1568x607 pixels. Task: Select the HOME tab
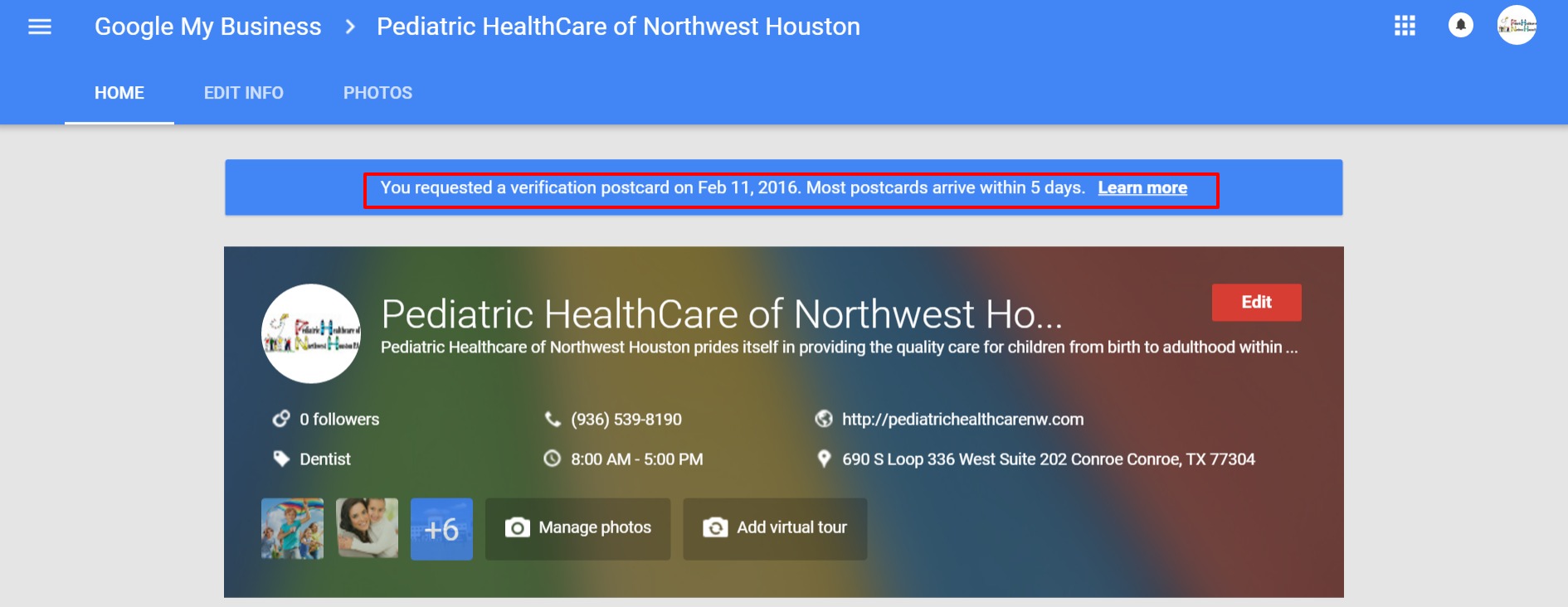tap(119, 93)
